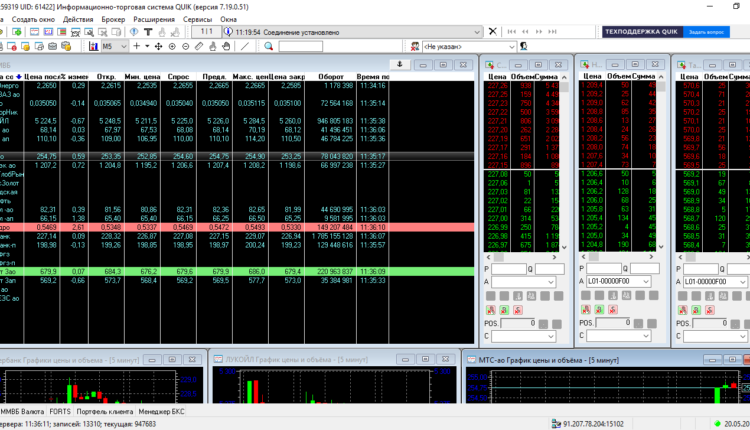Click the icon right of 'Не указан' dropdown
Image resolution: width=750 pixels, height=430 pixels.
[x=524, y=46]
